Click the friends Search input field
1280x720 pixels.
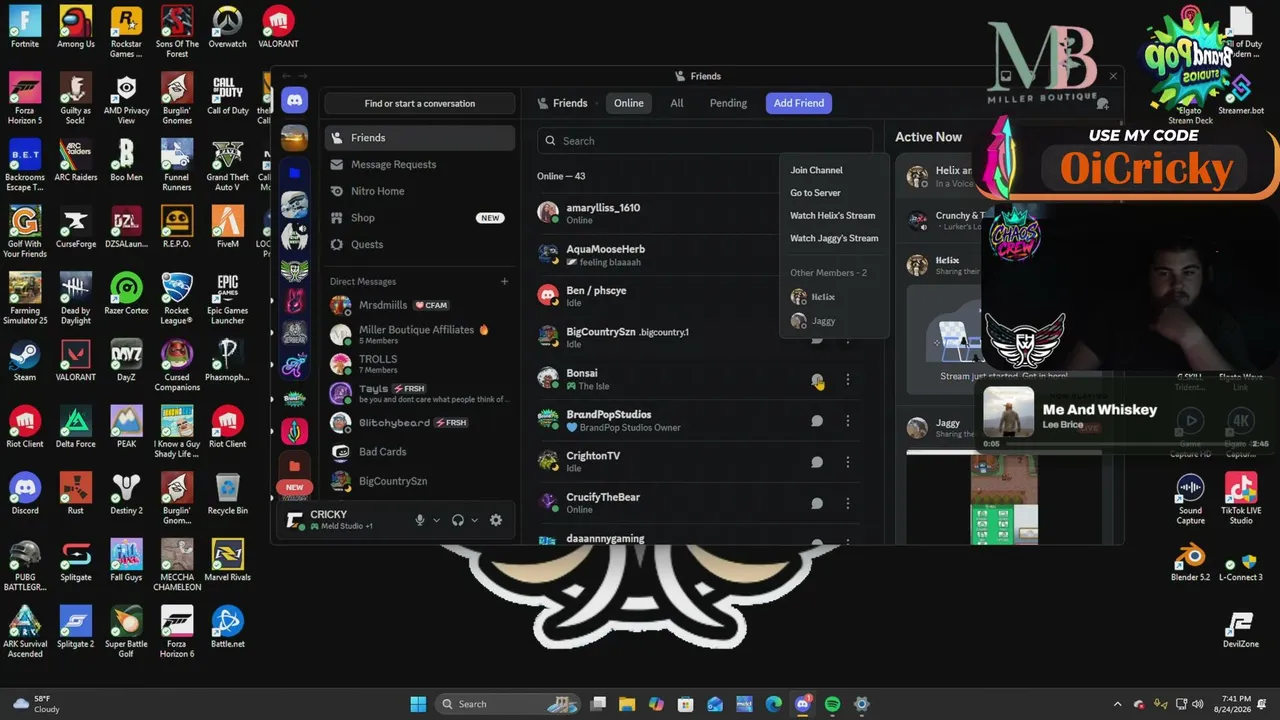[705, 141]
